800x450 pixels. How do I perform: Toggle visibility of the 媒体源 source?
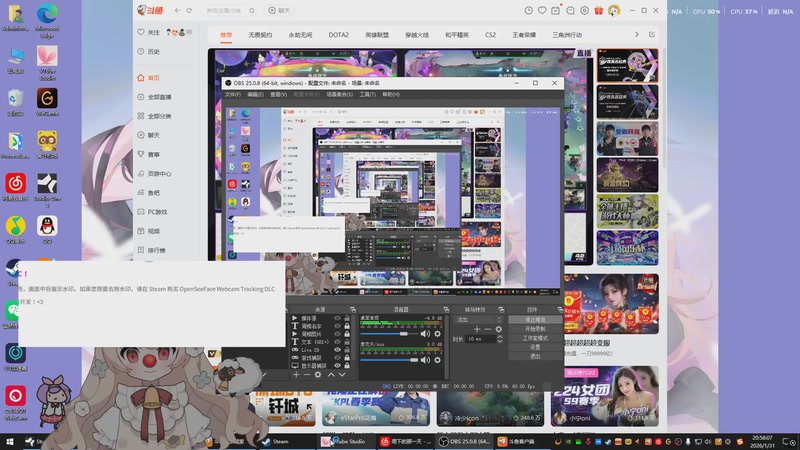(x=337, y=318)
